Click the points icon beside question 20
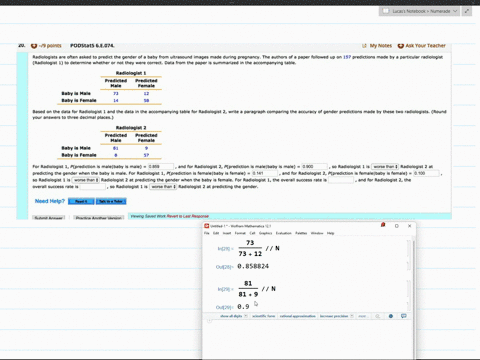Image resolution: width=480 pixels, height=360 pixels. [x=34, y=46]
